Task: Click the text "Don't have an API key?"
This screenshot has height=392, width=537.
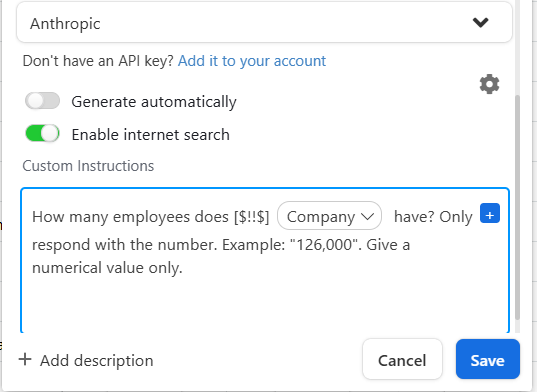Action: pyautogui.click(x=98, y=61)
